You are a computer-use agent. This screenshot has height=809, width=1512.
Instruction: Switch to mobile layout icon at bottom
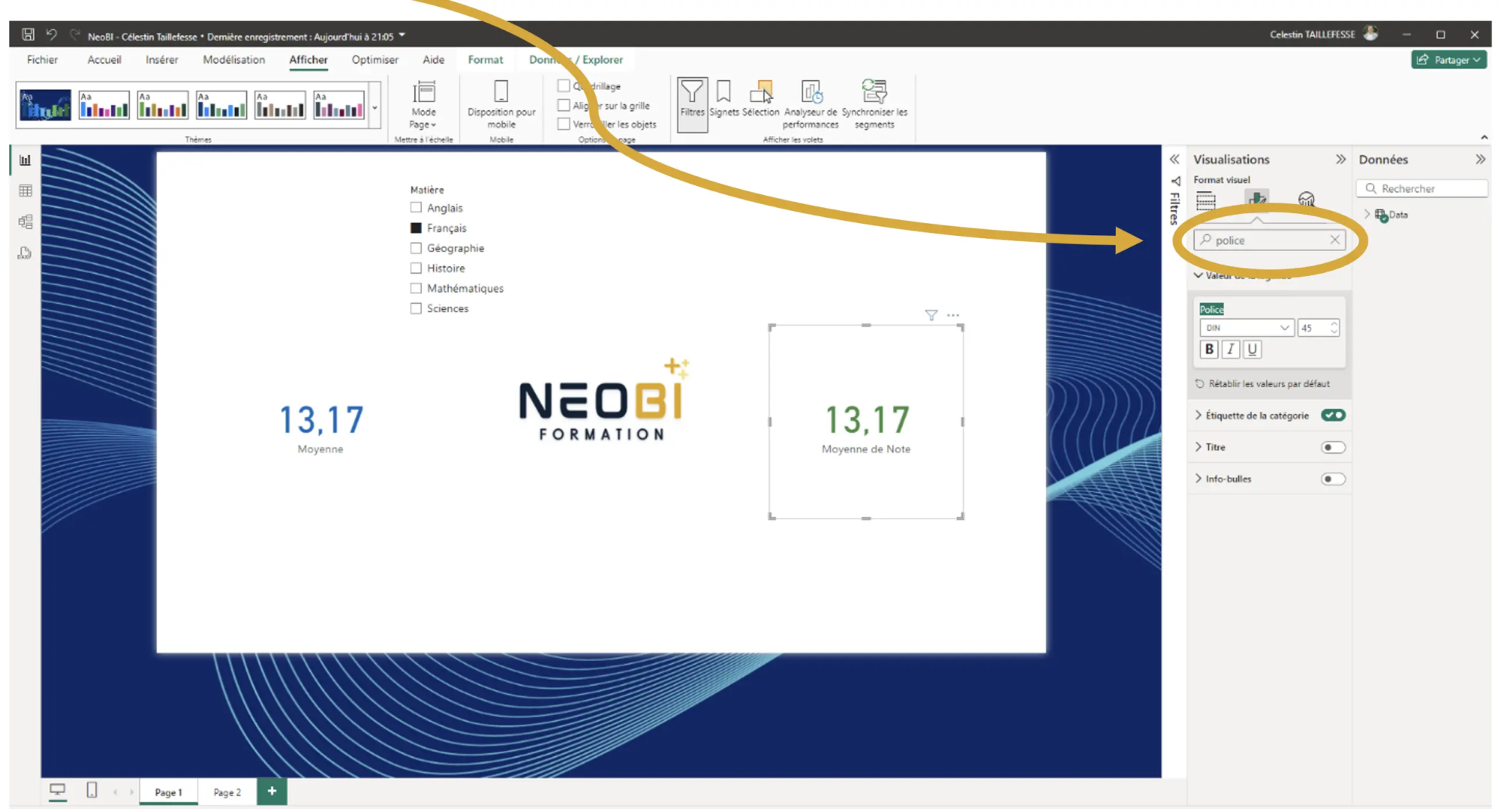click(x=91, y=791)
